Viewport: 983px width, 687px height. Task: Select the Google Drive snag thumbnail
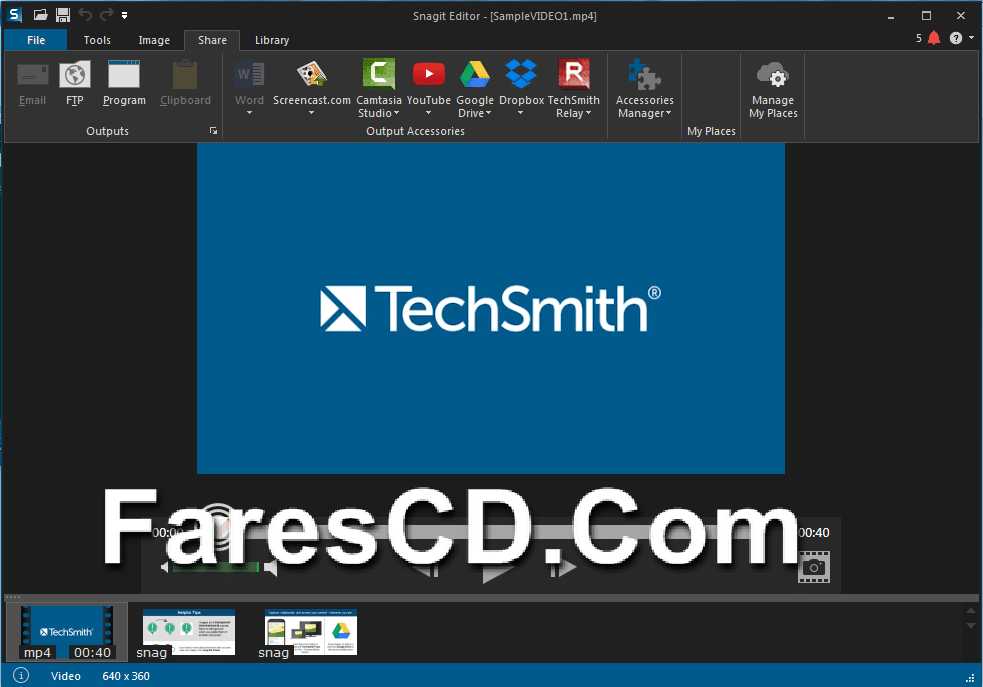311,632
